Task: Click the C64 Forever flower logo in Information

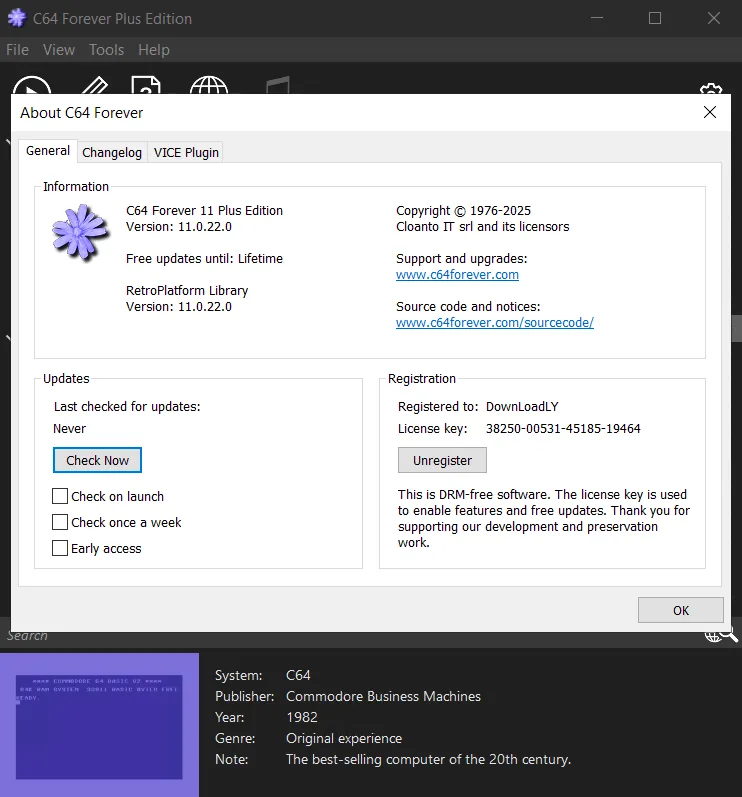Action: click(80, 232)
